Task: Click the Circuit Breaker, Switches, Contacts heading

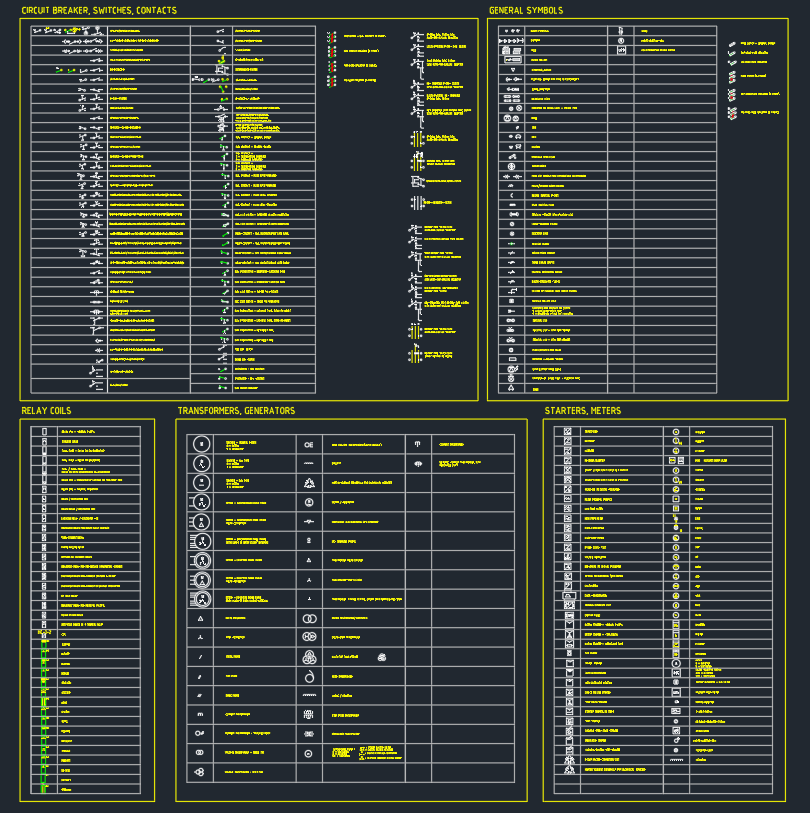Action: [99, 11]
